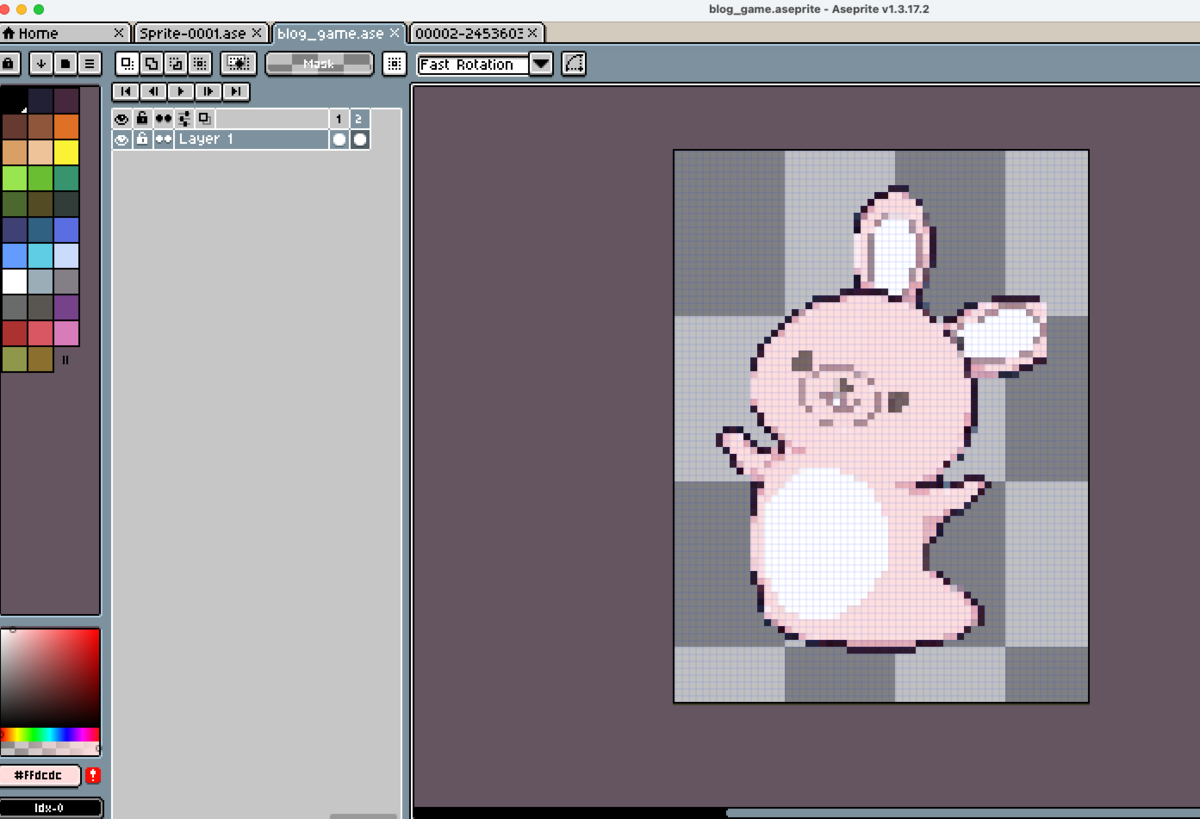Screen dimensions: 1200x819
Task: Pick the bright green palette swatch
Action: point(13,179)
